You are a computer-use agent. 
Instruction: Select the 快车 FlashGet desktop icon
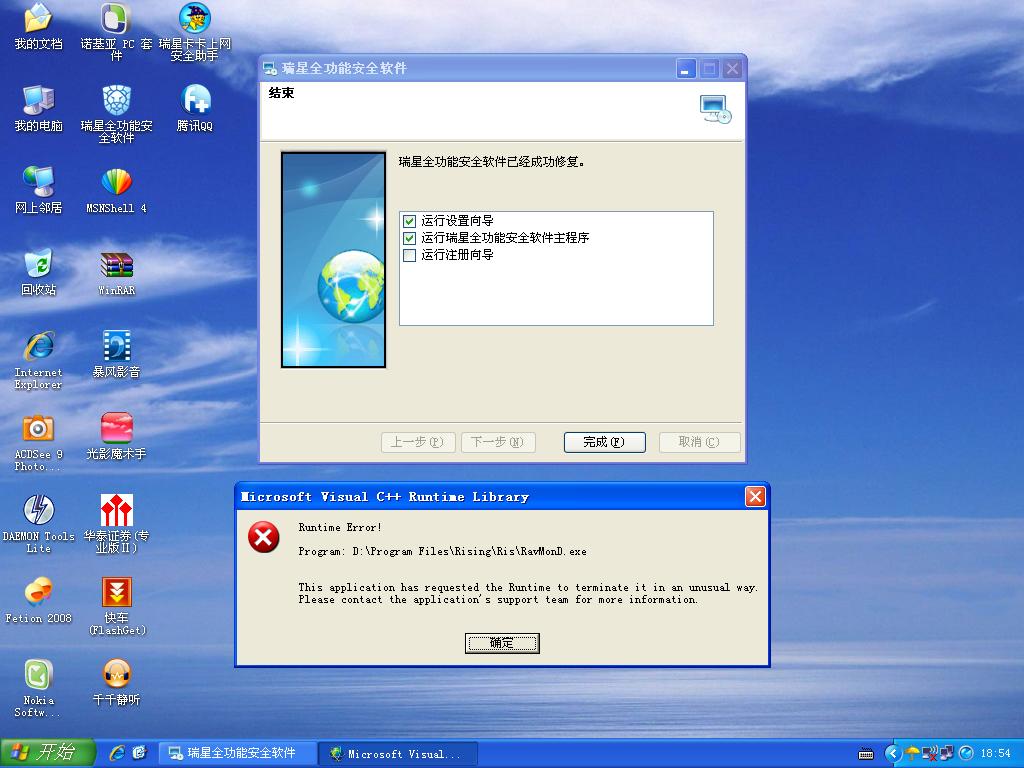click(116, 607)
